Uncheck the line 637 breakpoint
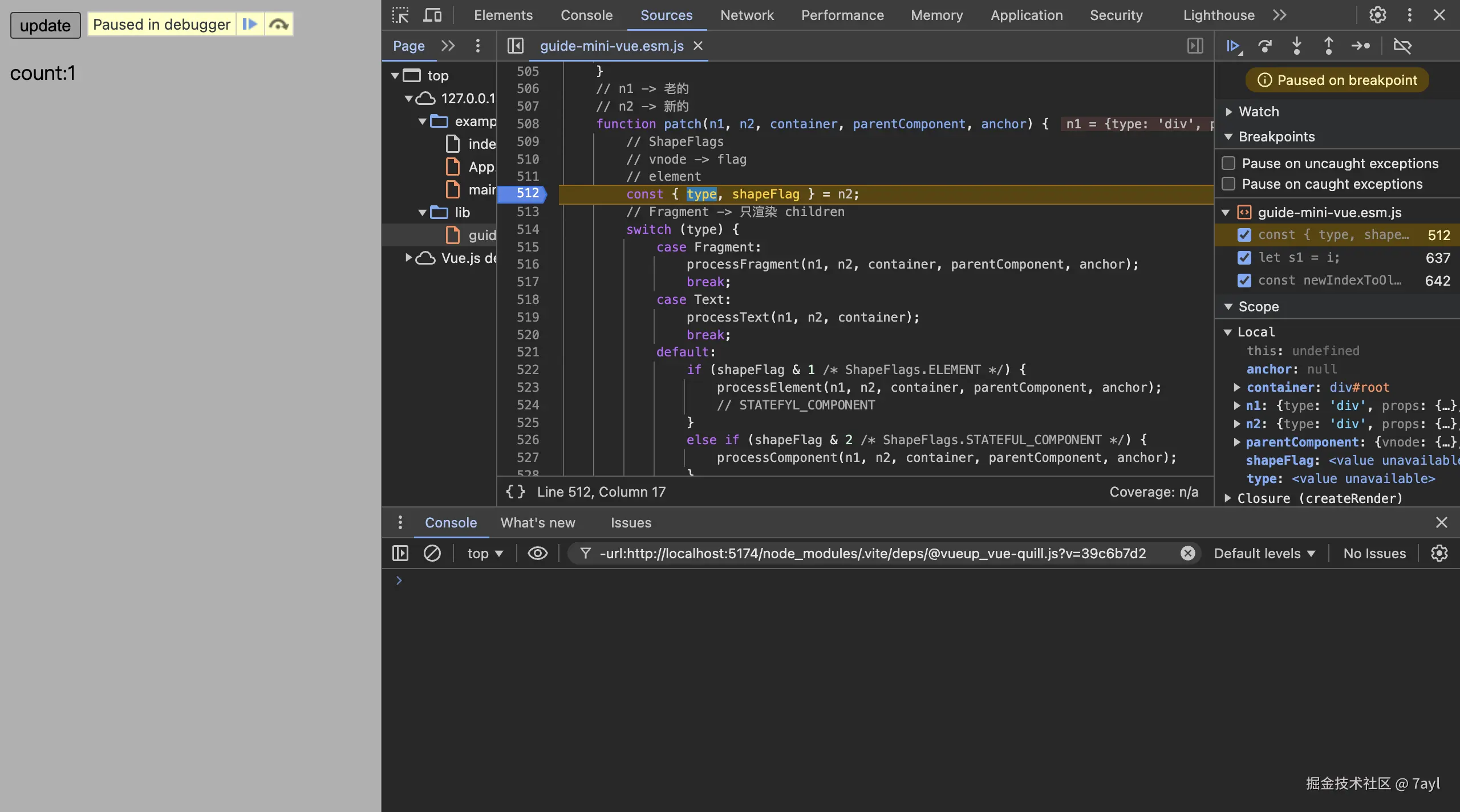Viewport: 1460px width, 812px height. coord(1244,258)
